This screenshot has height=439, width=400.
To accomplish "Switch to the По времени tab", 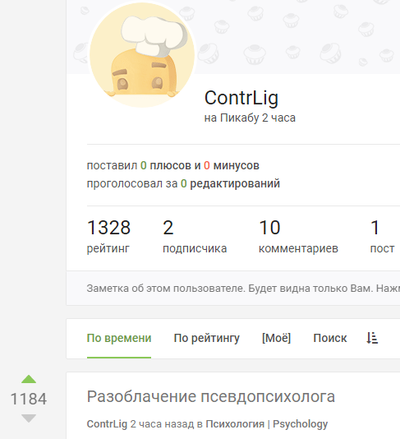I will pos(119,338).
